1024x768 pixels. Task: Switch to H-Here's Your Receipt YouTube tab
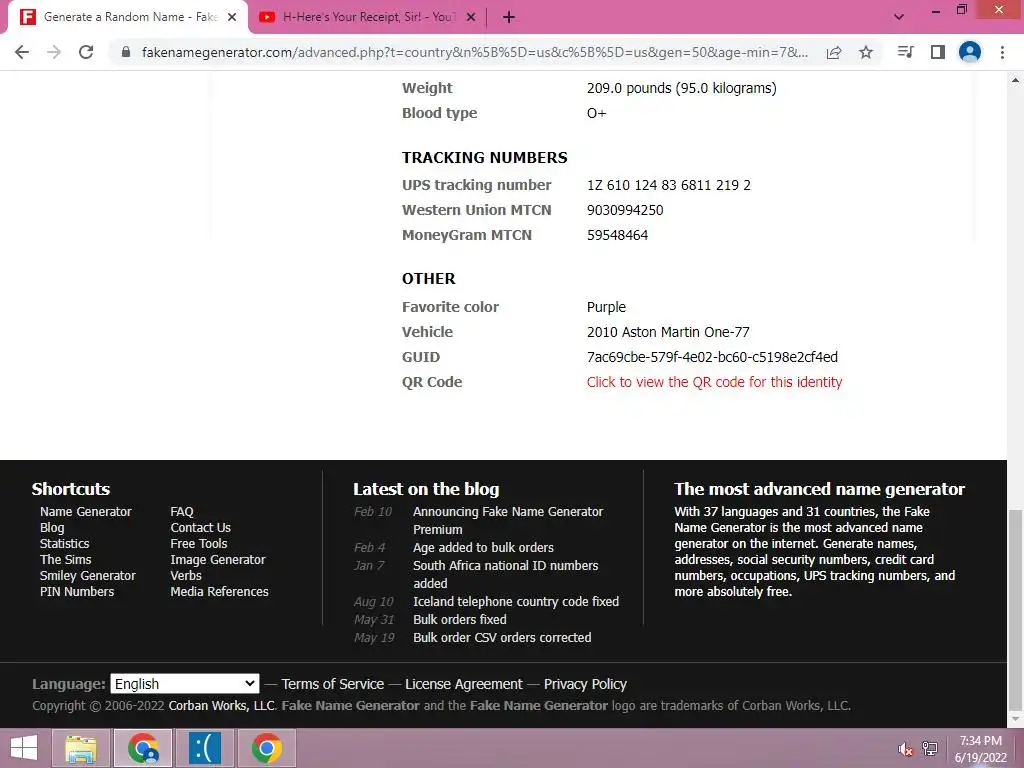(367, 18)
